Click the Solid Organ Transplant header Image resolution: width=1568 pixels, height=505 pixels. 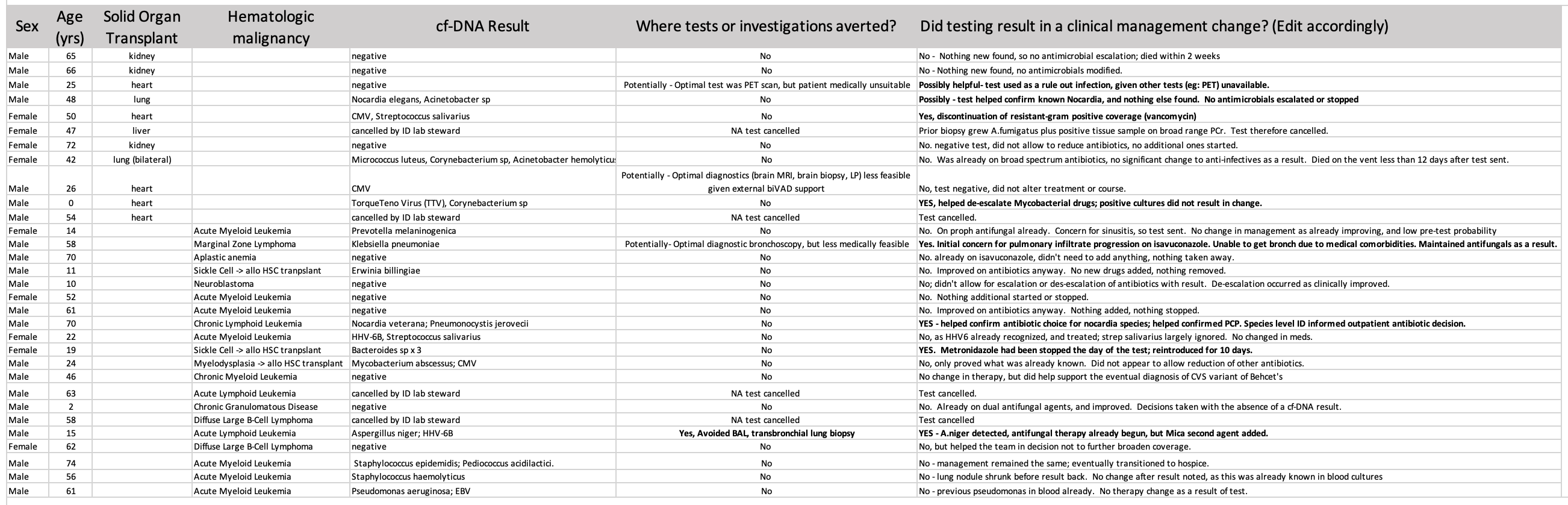tap(142, 27)
